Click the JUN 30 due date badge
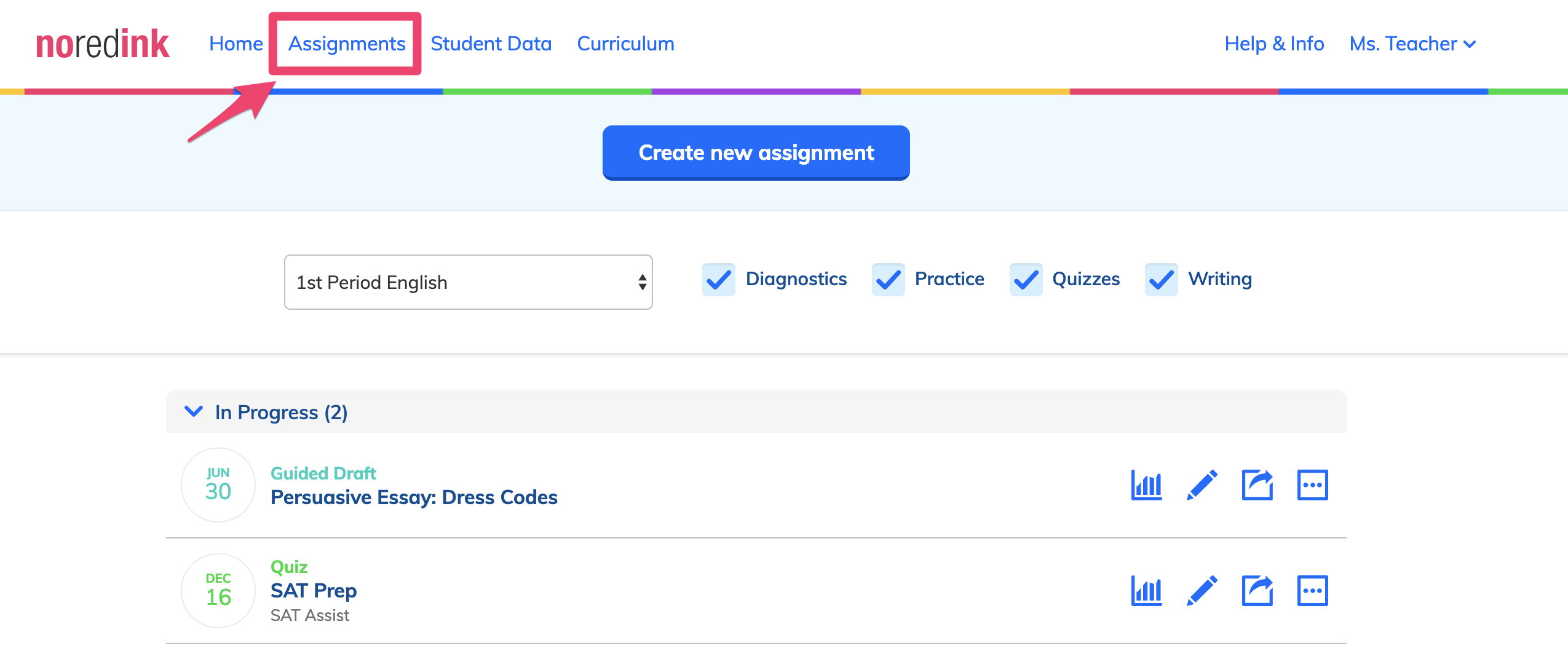The width and height of the screenshot is (1568, 670). click(x=218, y=484)
